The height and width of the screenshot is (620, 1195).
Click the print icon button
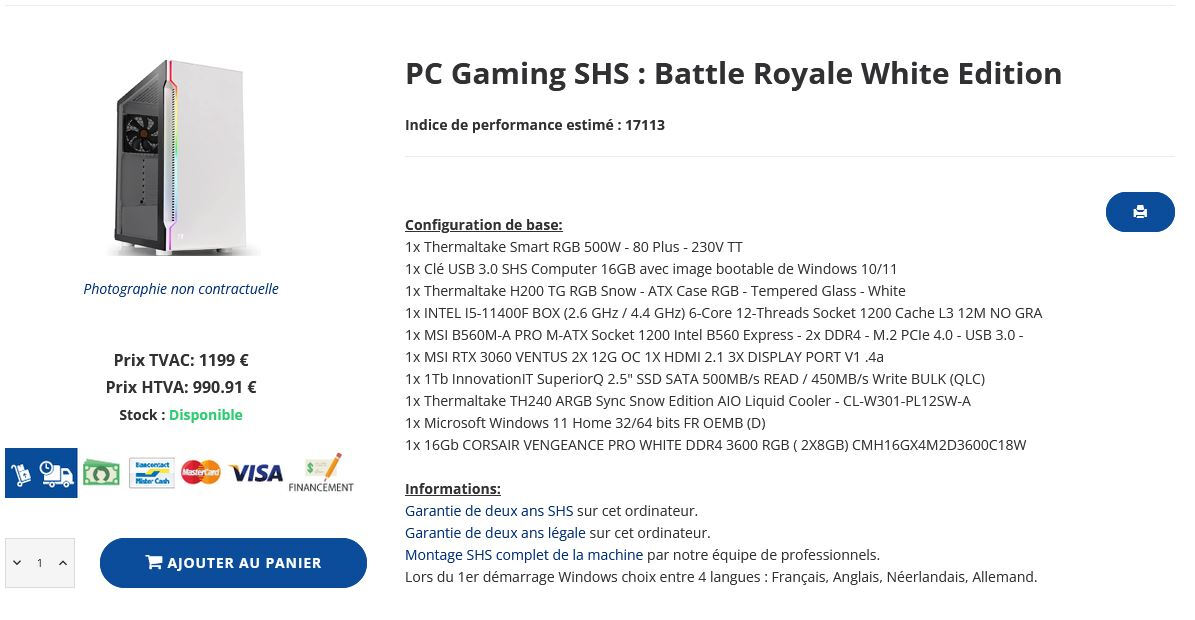click(1140, 212)
